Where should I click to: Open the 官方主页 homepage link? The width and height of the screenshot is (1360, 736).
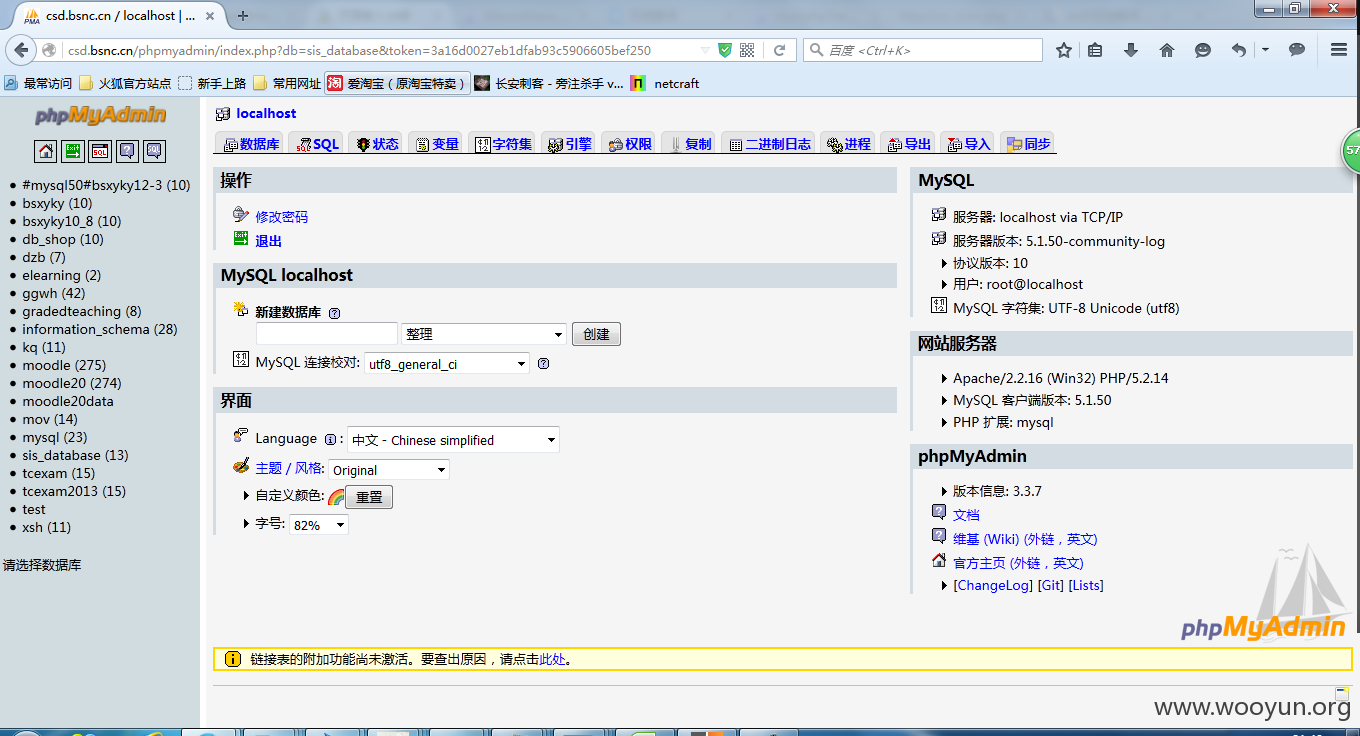click(1018, 563)
